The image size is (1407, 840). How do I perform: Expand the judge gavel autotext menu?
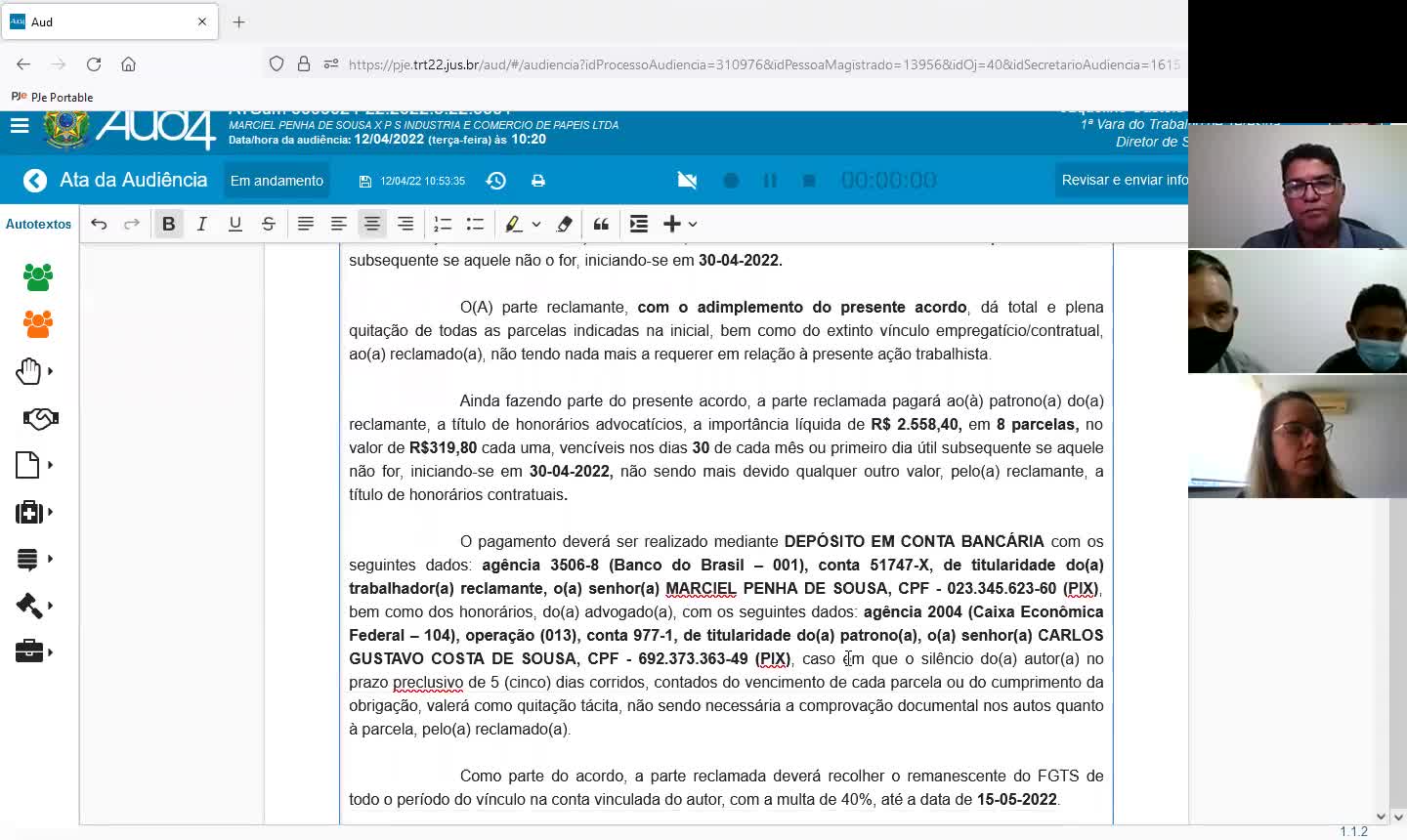click(x=33, y=606)
